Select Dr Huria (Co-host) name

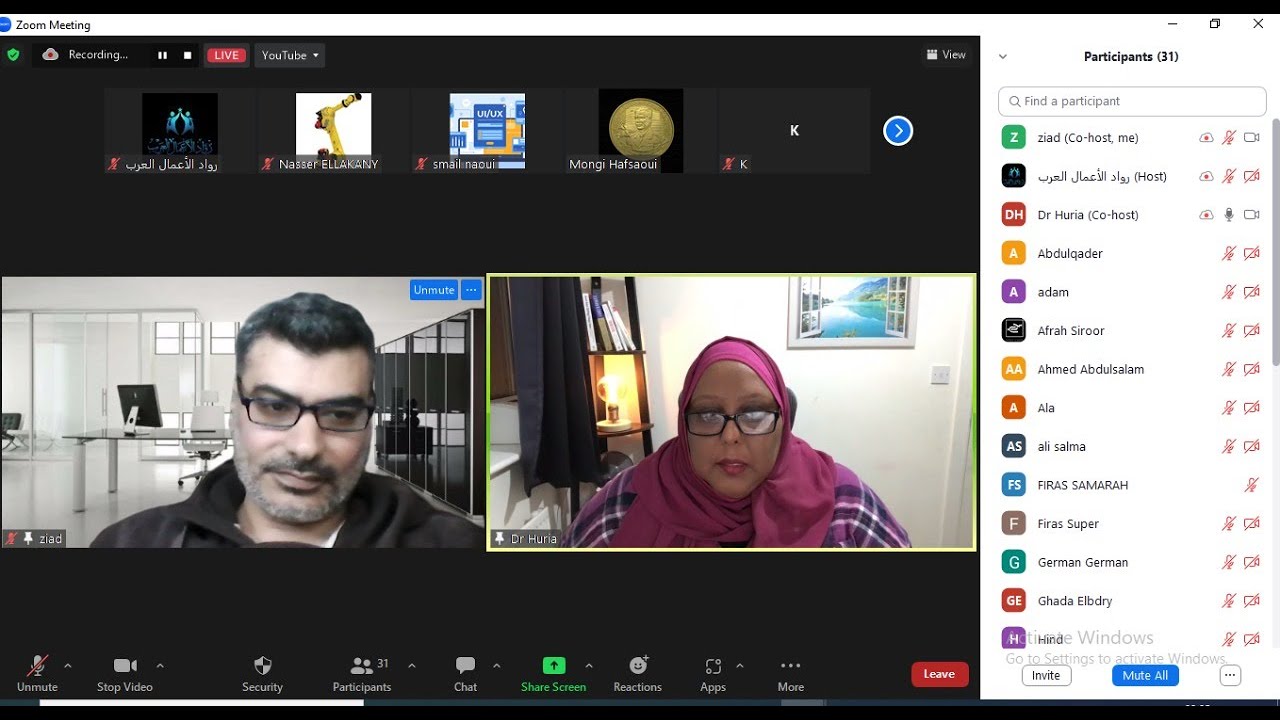point(1088,215)
